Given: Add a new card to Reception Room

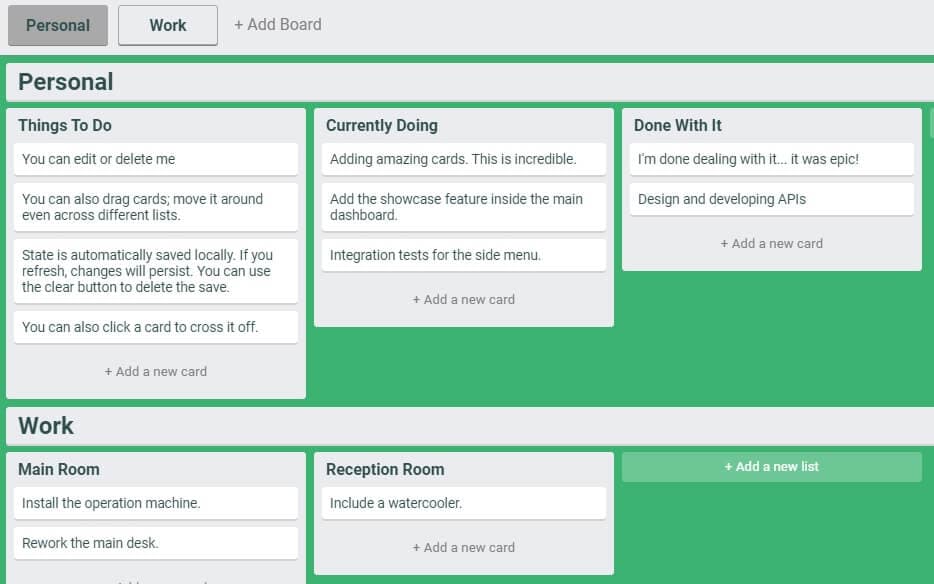Looking at the screenshot, I should (464, 547).
